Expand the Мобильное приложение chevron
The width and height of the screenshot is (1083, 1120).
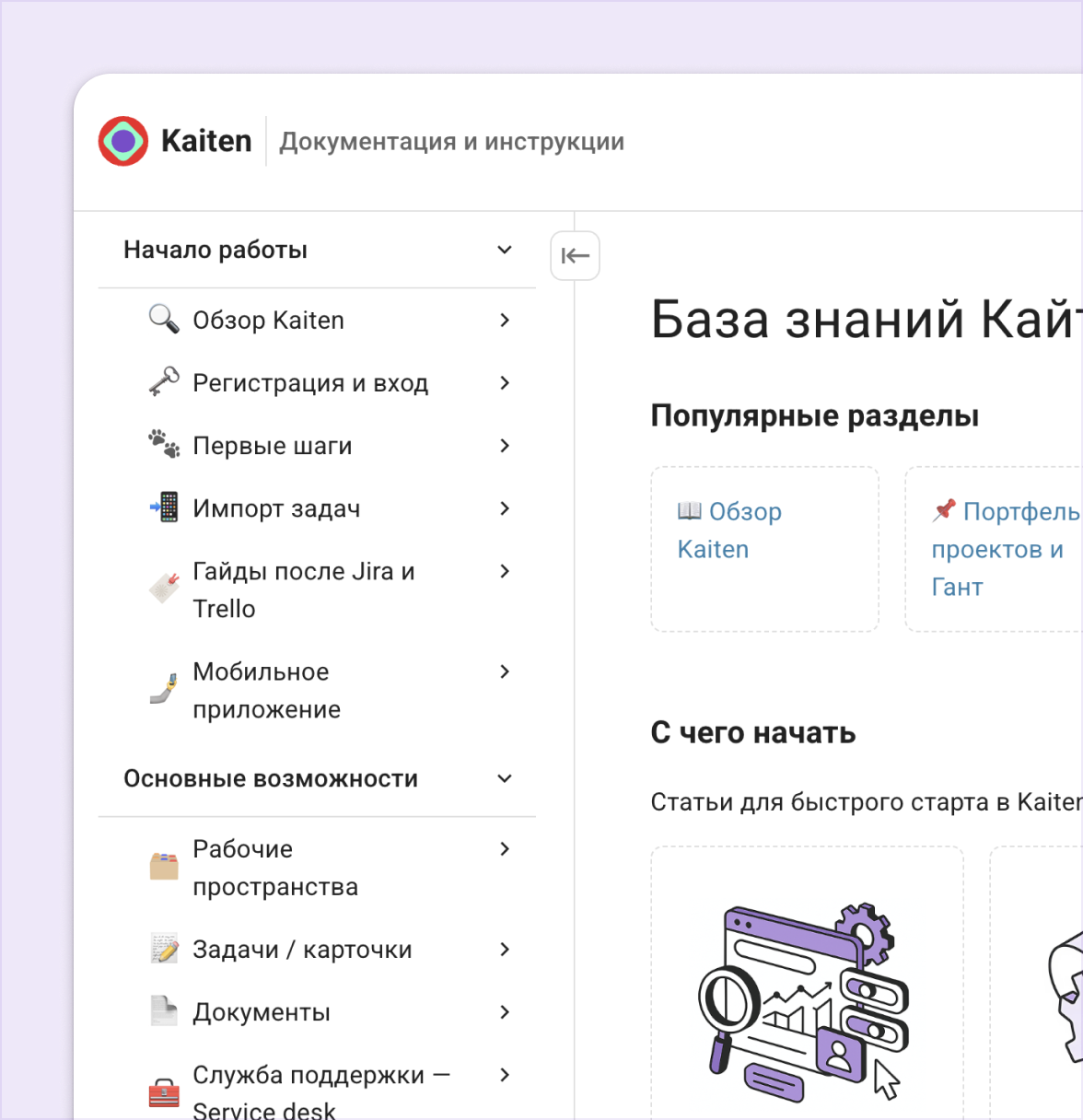click(505, 672)
